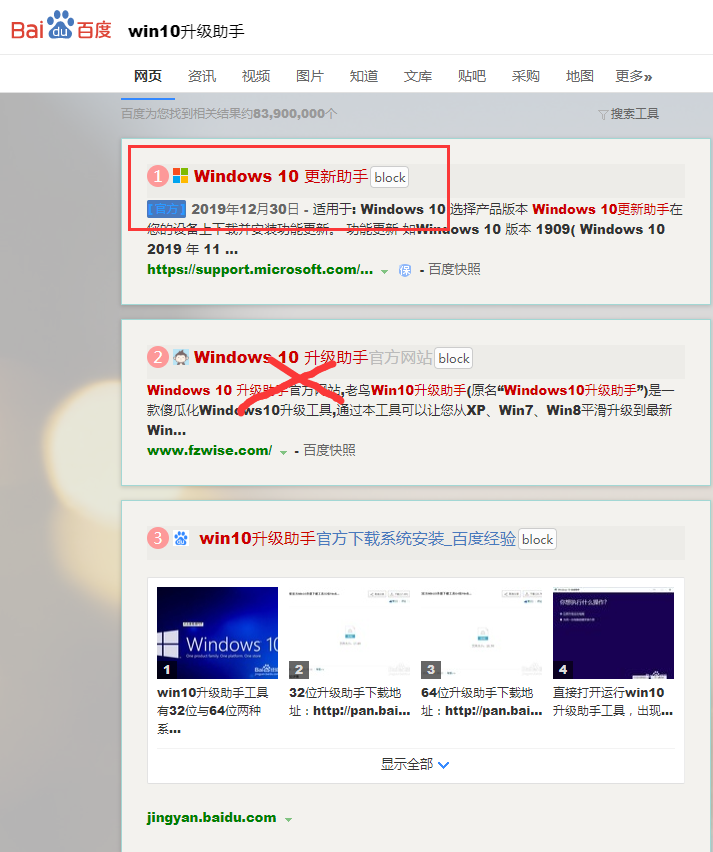Open the 更多 menu
The image size is (713, 852).
click(633, 76)
